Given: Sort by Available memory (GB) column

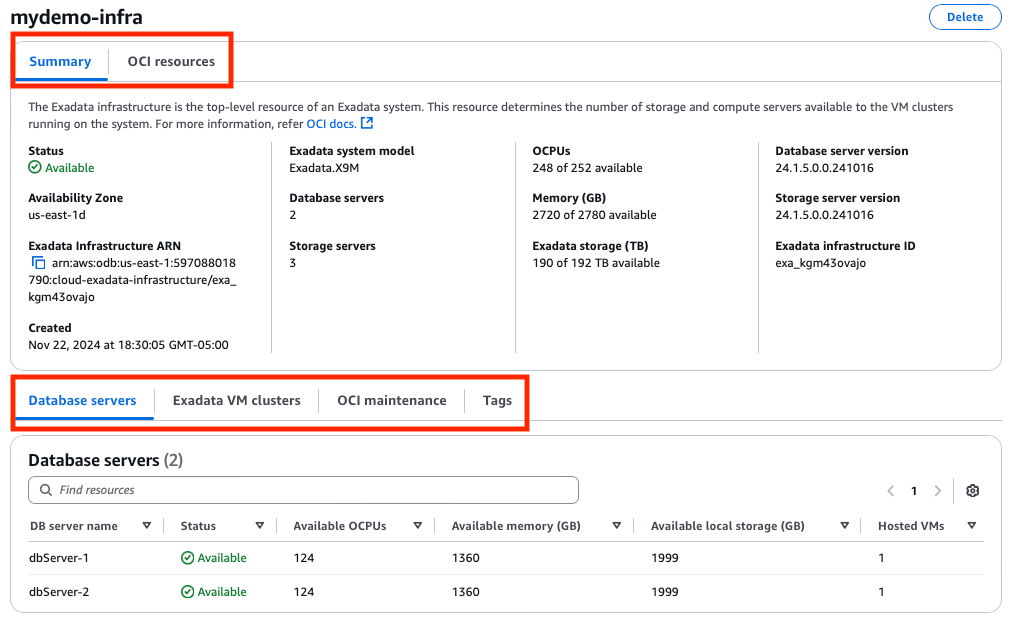Looking at the screenshot, I should 617,526.
